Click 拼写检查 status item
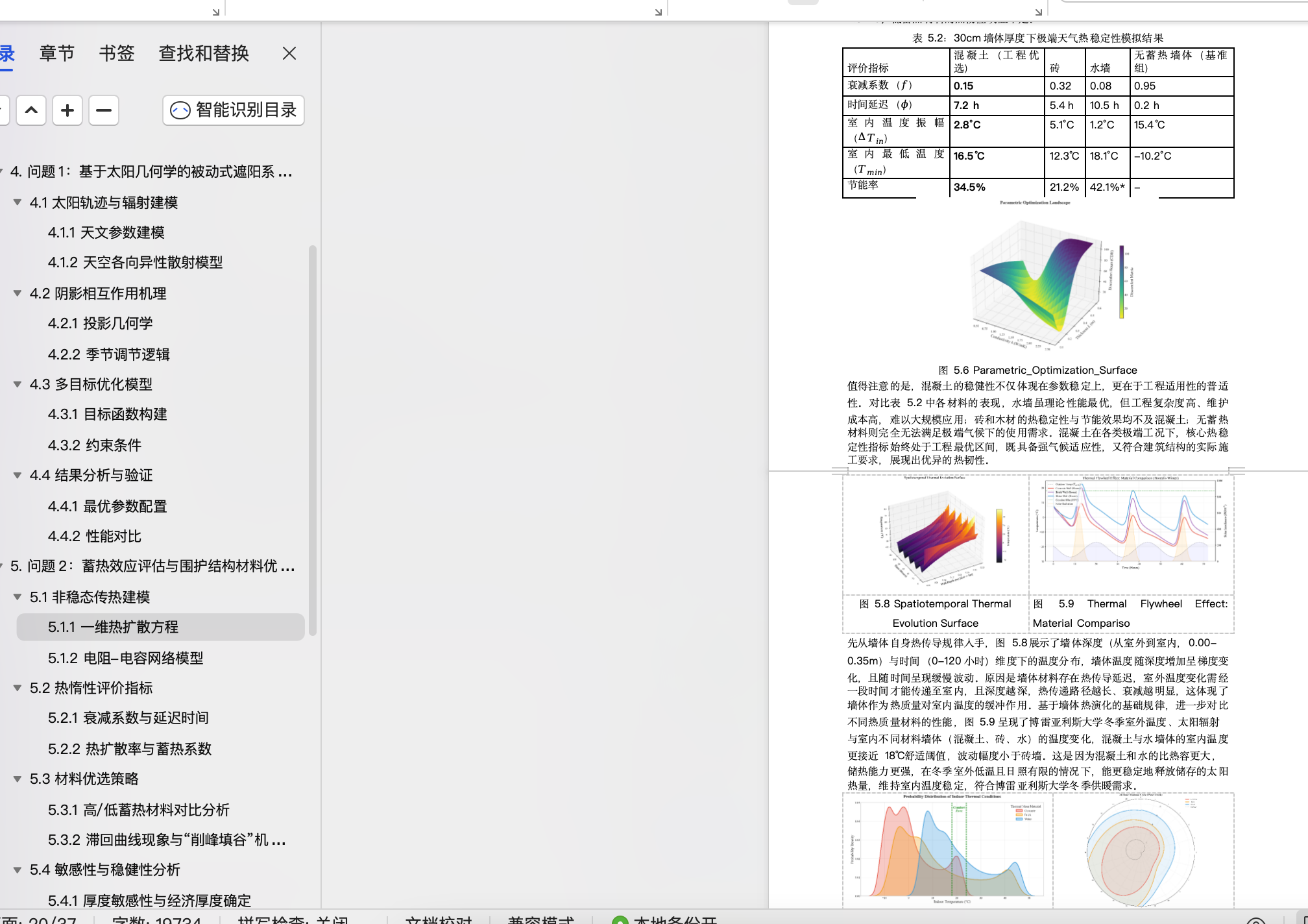 293,919
